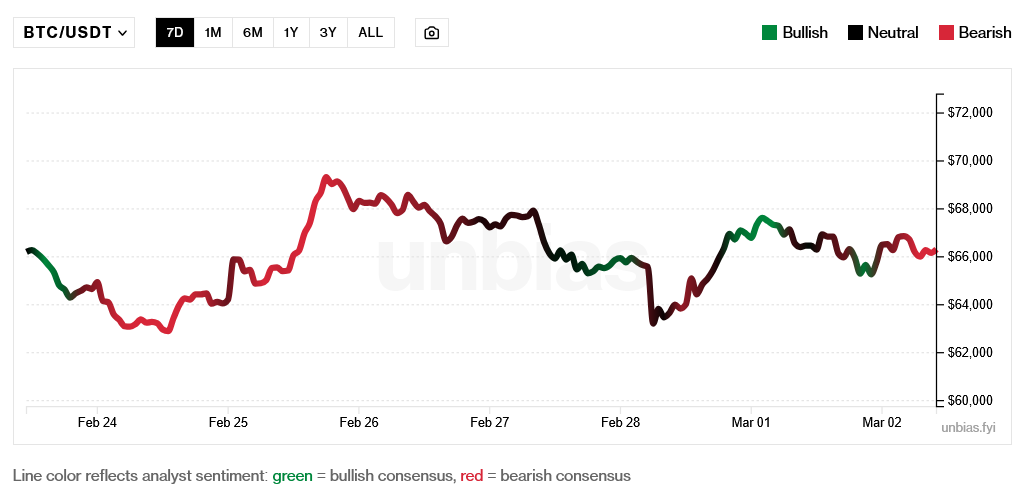This screenshot has height=491, width=1027.
Task: Show ALL time price history
Action: (x=370, y=32)
